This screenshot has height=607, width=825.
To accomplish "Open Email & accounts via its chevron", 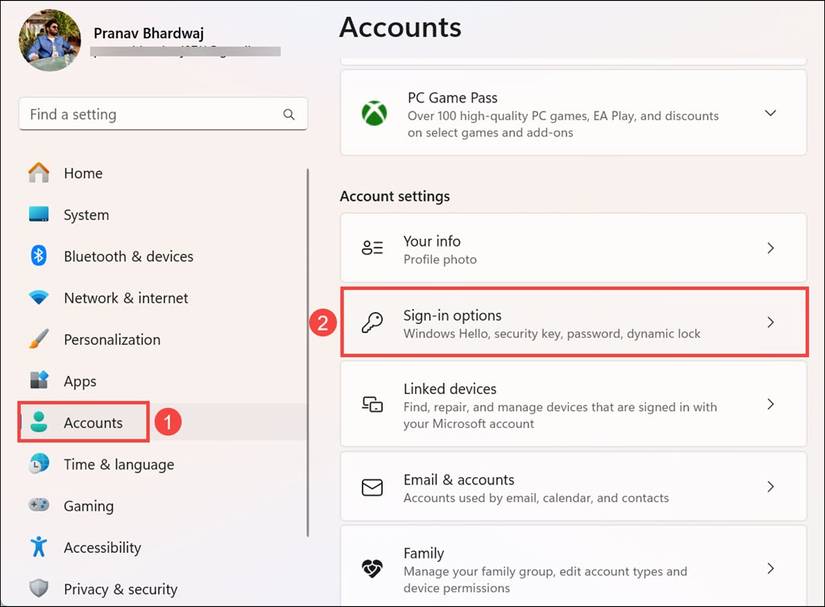I will [x=770, y=487].
